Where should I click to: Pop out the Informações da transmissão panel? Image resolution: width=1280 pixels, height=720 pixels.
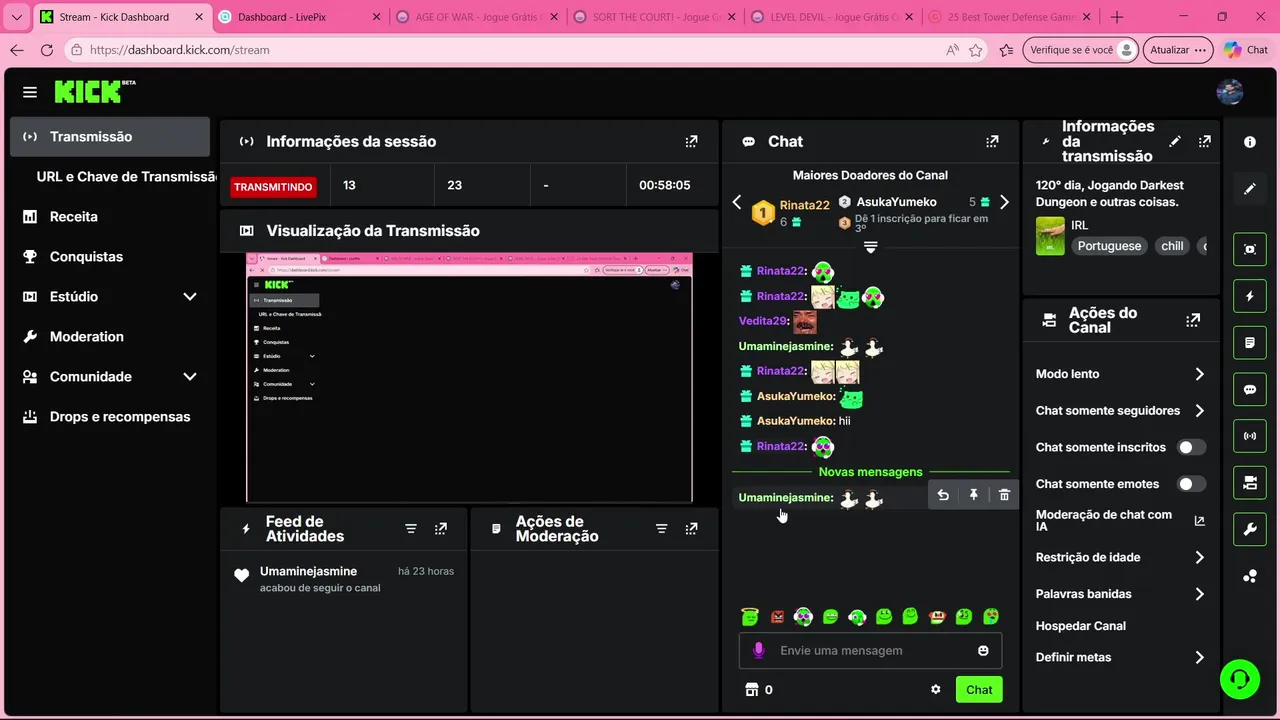coord(1204,142)
